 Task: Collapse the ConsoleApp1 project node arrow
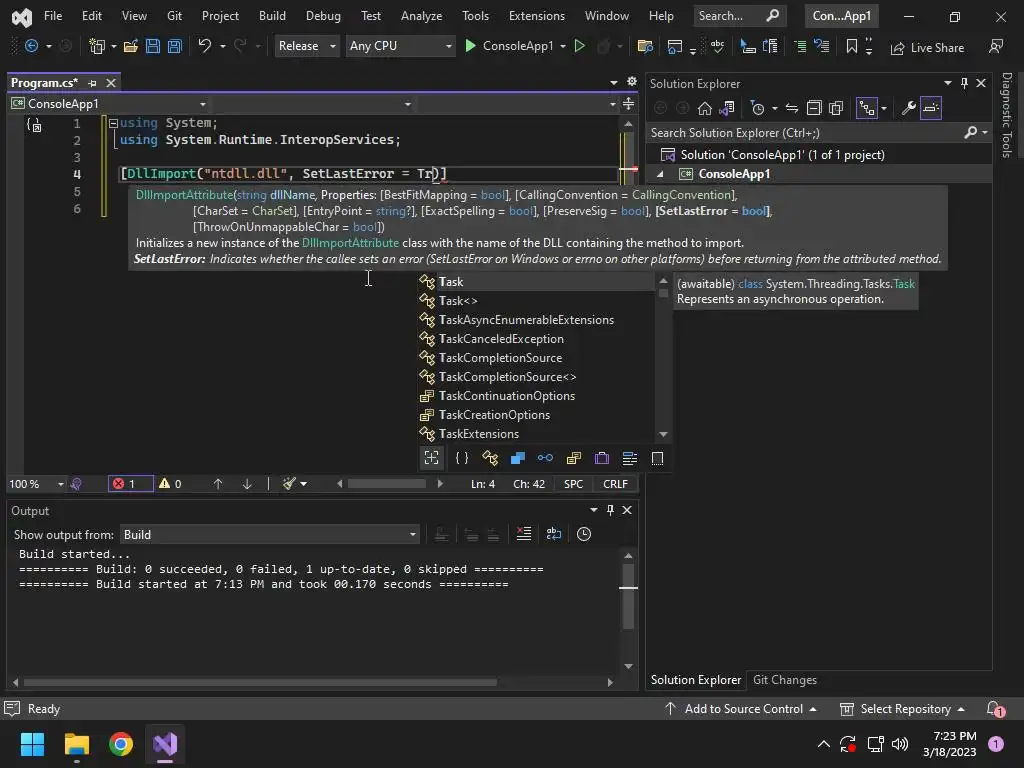(x=660, y=174)
